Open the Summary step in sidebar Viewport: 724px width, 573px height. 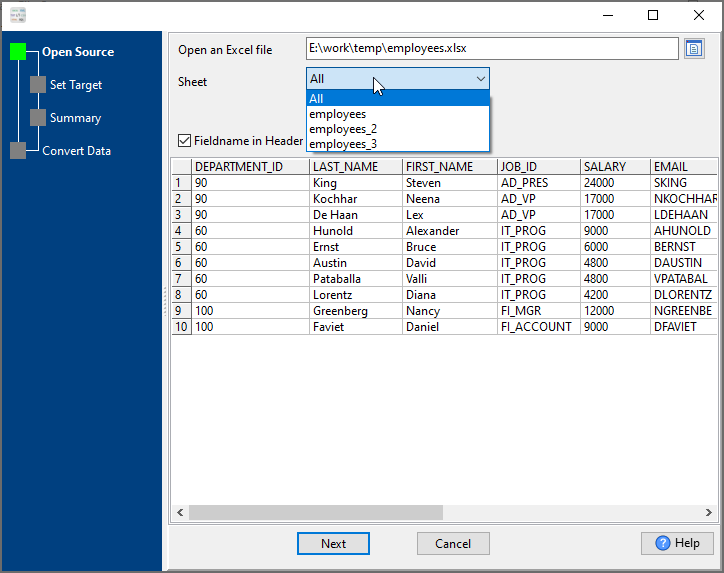click(75, 118)
